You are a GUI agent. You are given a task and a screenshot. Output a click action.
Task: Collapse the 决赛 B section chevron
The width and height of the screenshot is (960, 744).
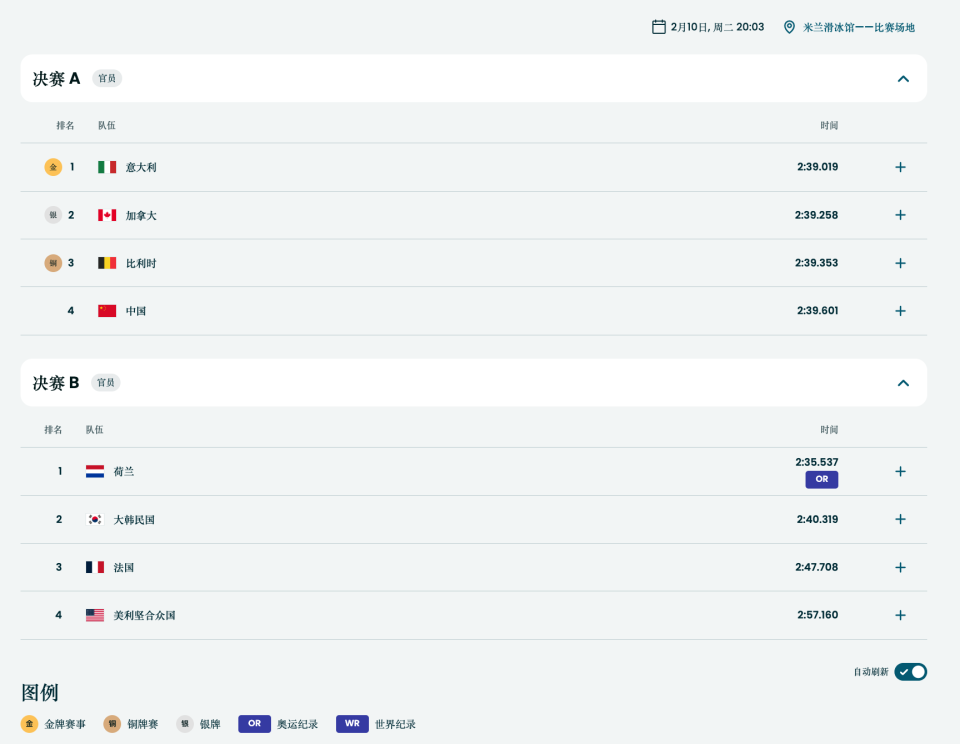pos(903,383)
